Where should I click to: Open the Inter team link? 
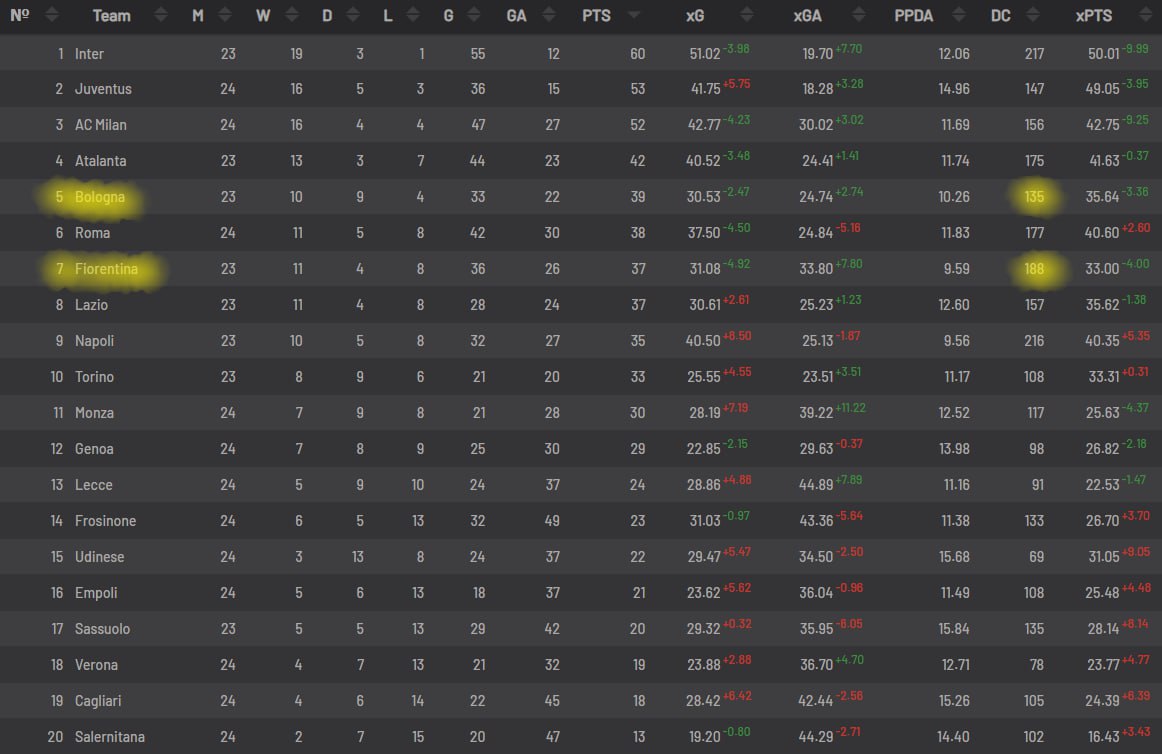(89, 53)
